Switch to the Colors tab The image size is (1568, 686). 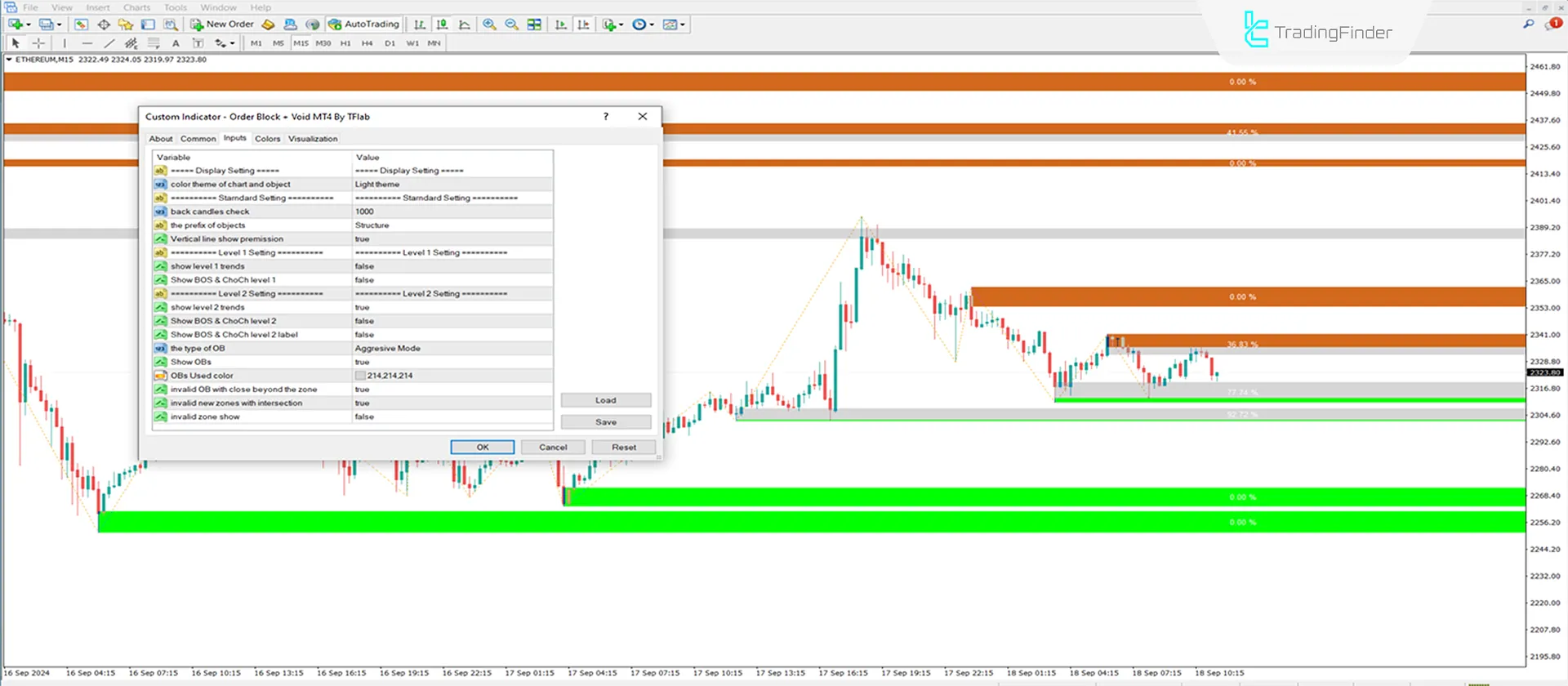pos(267,139)
